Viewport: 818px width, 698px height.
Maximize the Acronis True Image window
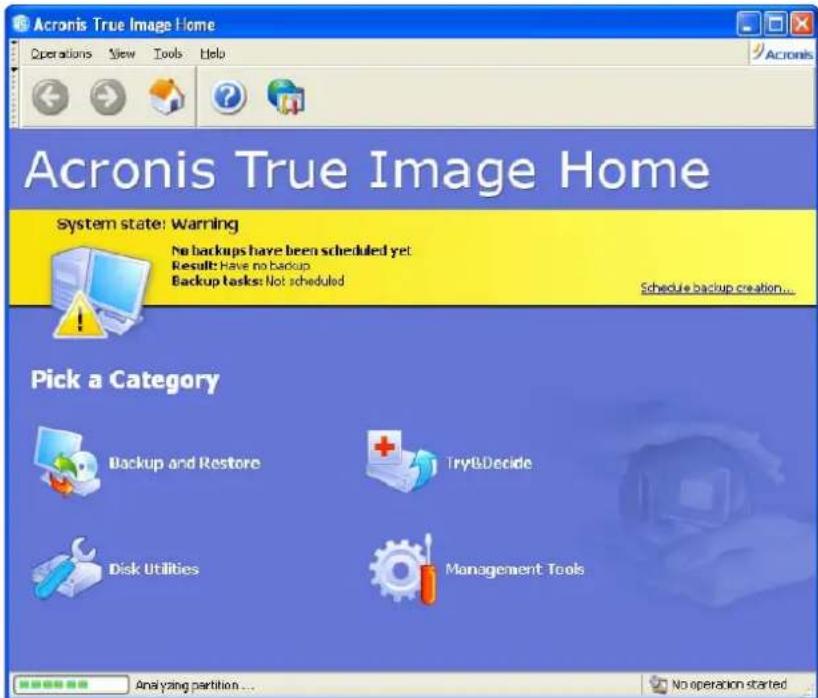tap(775, 24)
